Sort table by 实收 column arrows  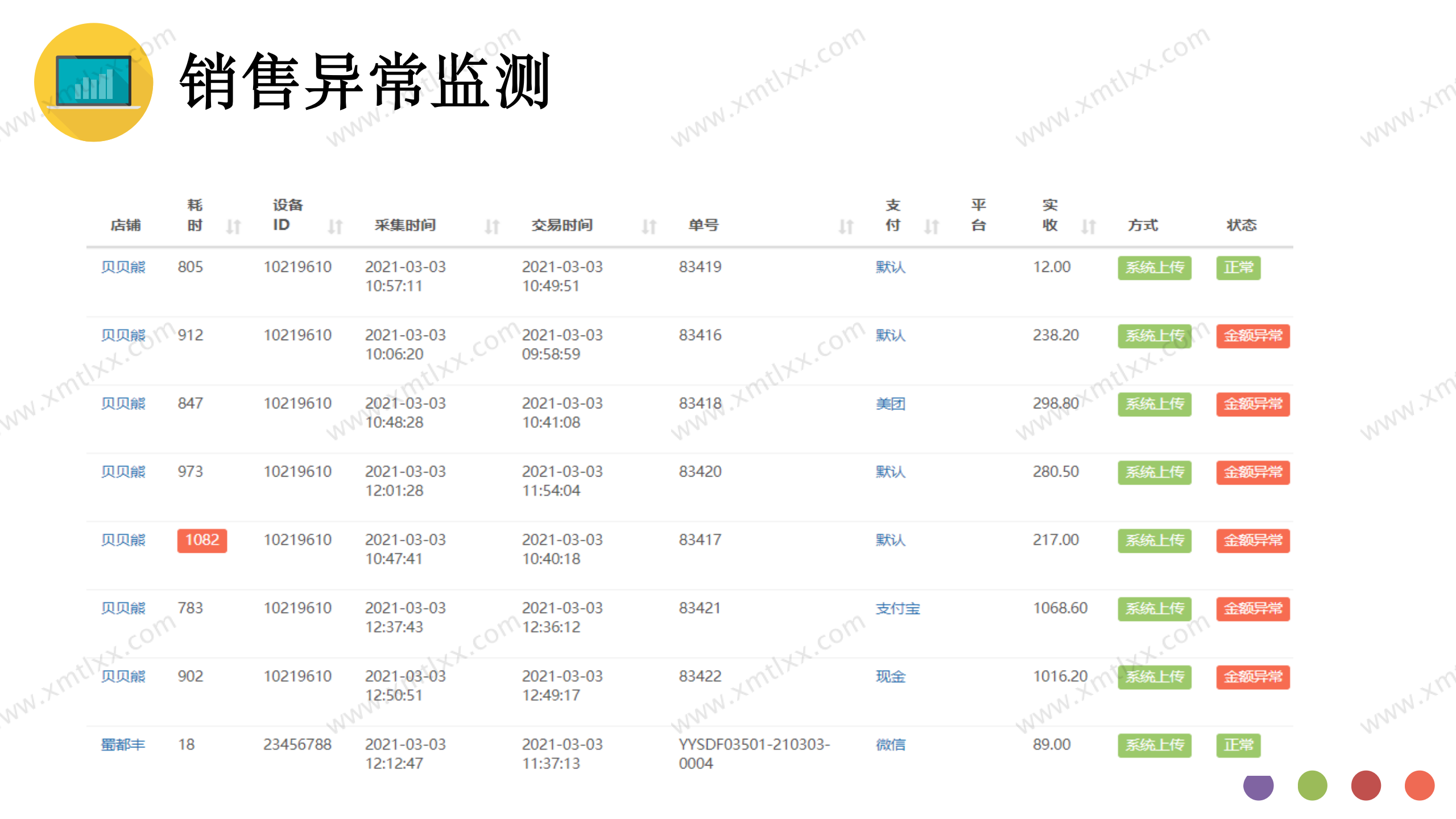click(x=1088, y=227)
